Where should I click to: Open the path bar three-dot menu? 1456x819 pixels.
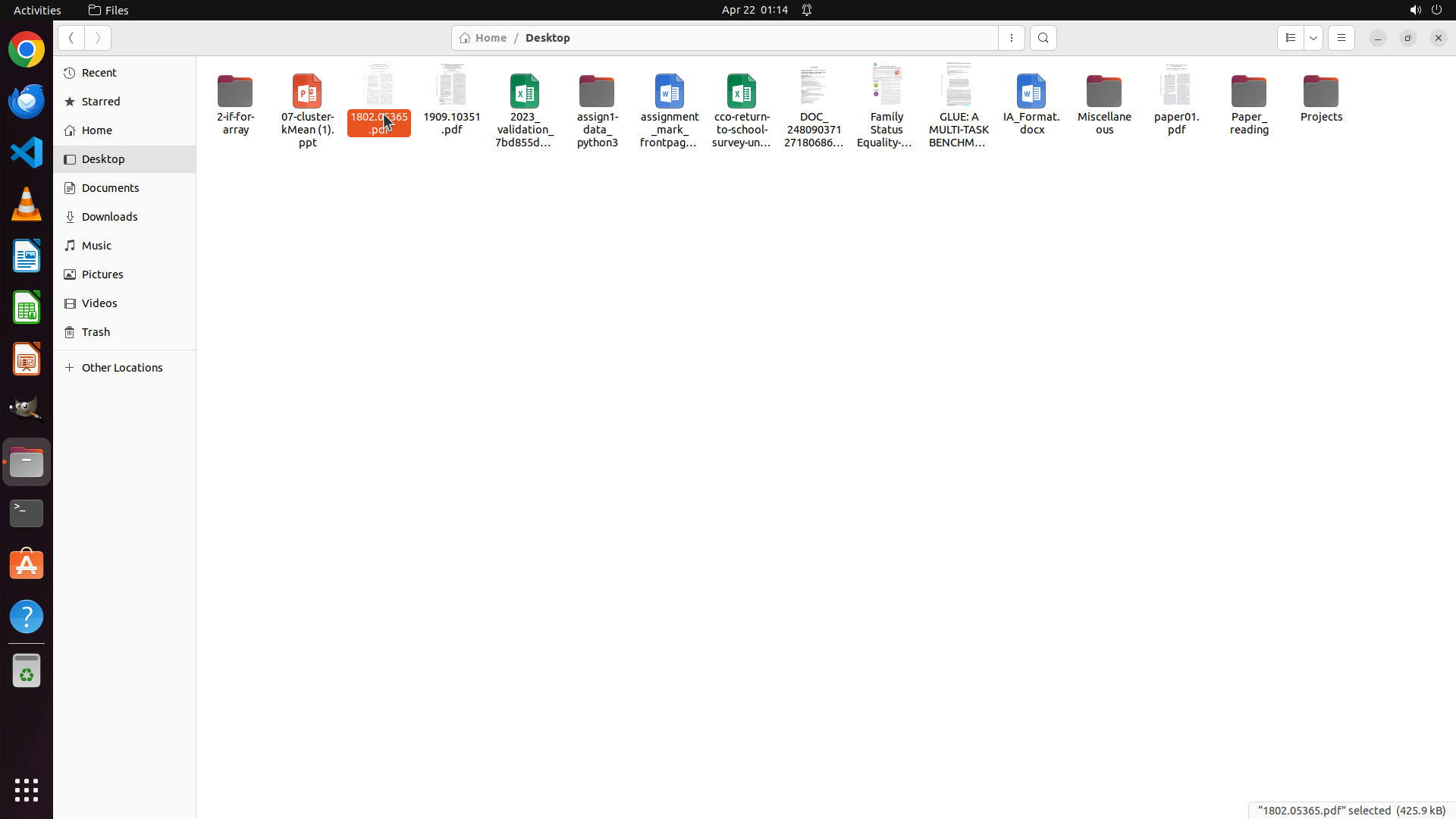1011,38
